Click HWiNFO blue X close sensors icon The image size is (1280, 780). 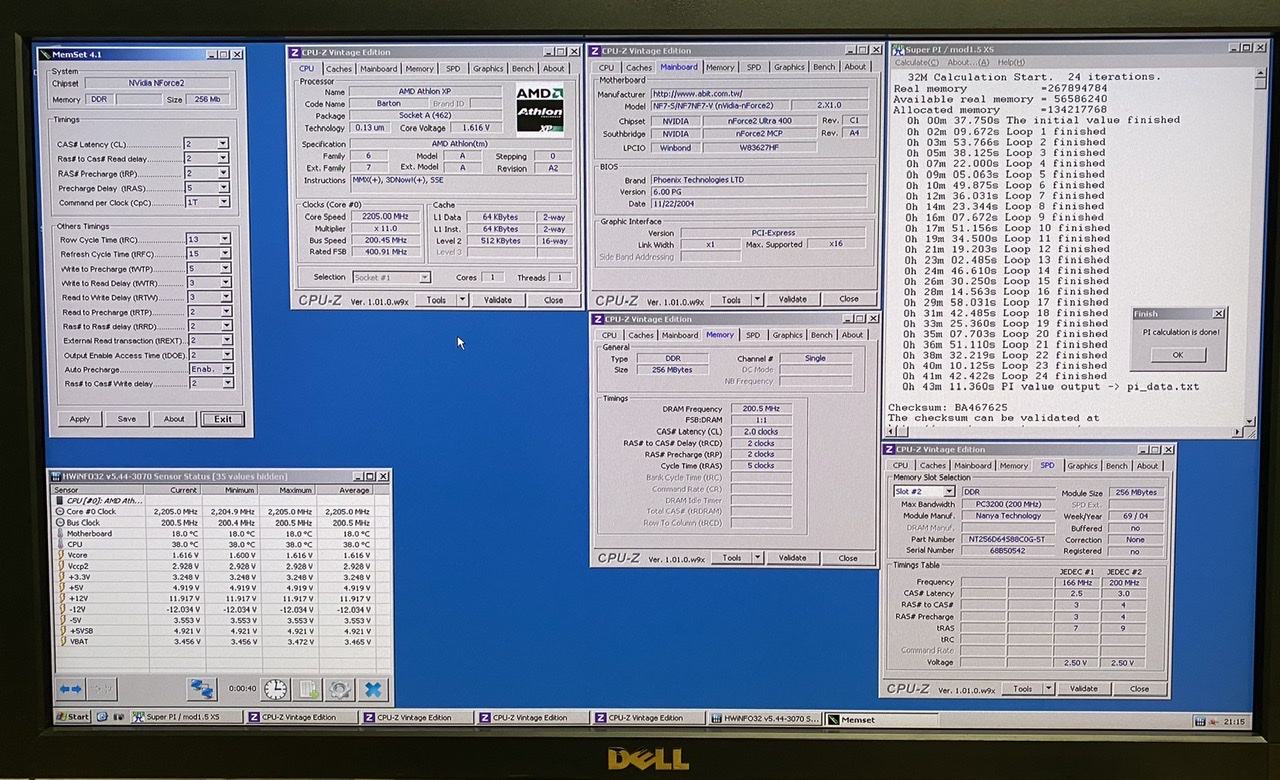click(373, 689)
